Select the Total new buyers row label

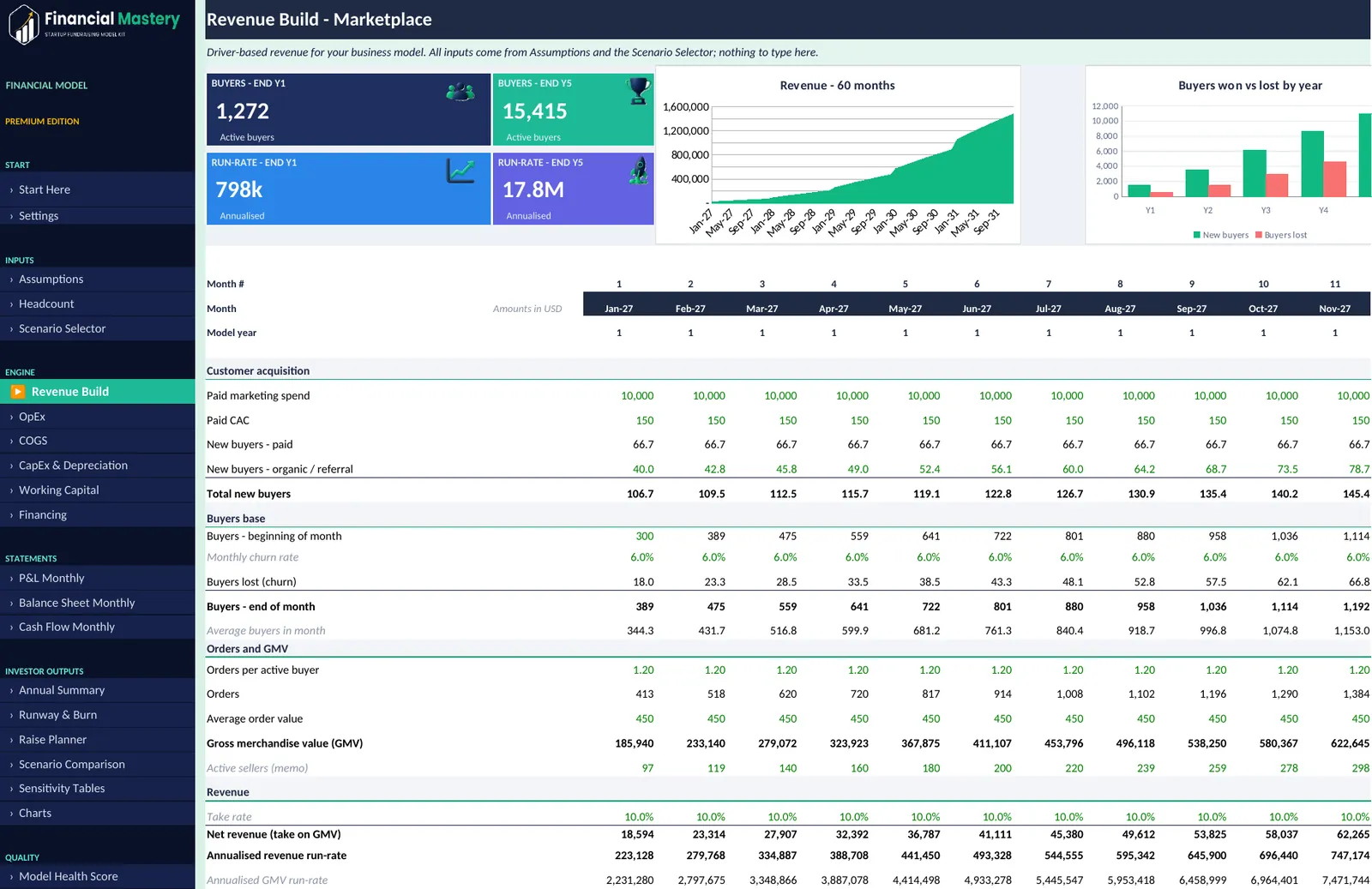click(x=249, y=494)
